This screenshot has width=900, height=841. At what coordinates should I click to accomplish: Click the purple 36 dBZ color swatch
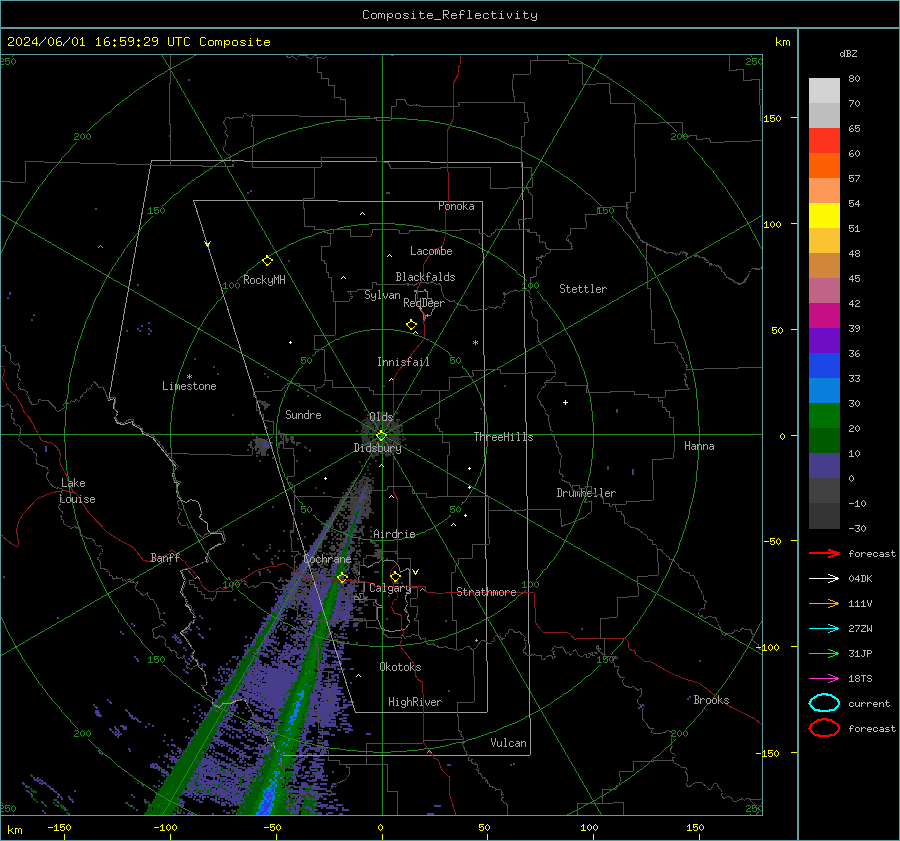click(x=824, y=340)
